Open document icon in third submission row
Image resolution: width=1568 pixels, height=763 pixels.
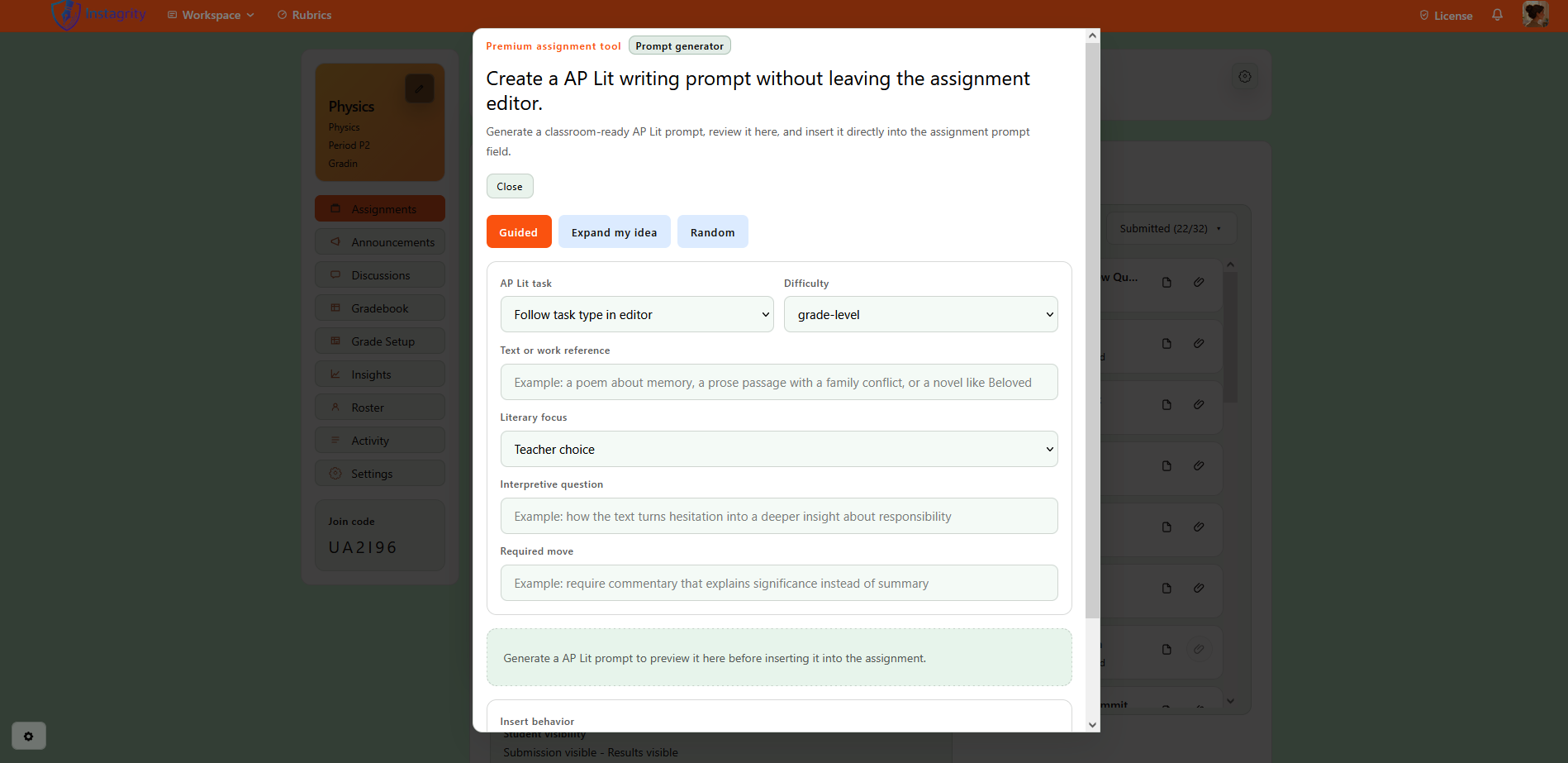[x=1166, y=404]
